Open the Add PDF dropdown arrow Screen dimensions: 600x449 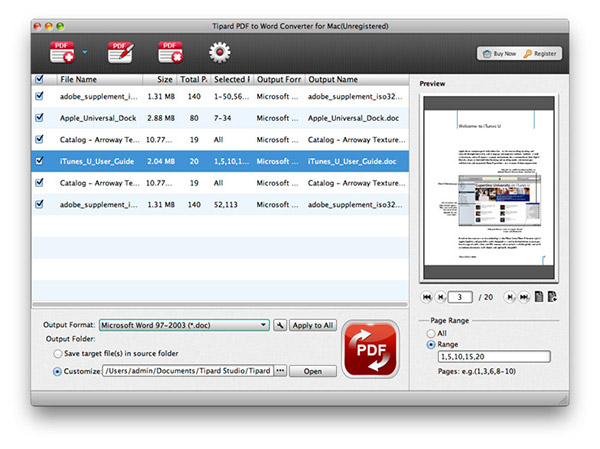click(85, 52)
